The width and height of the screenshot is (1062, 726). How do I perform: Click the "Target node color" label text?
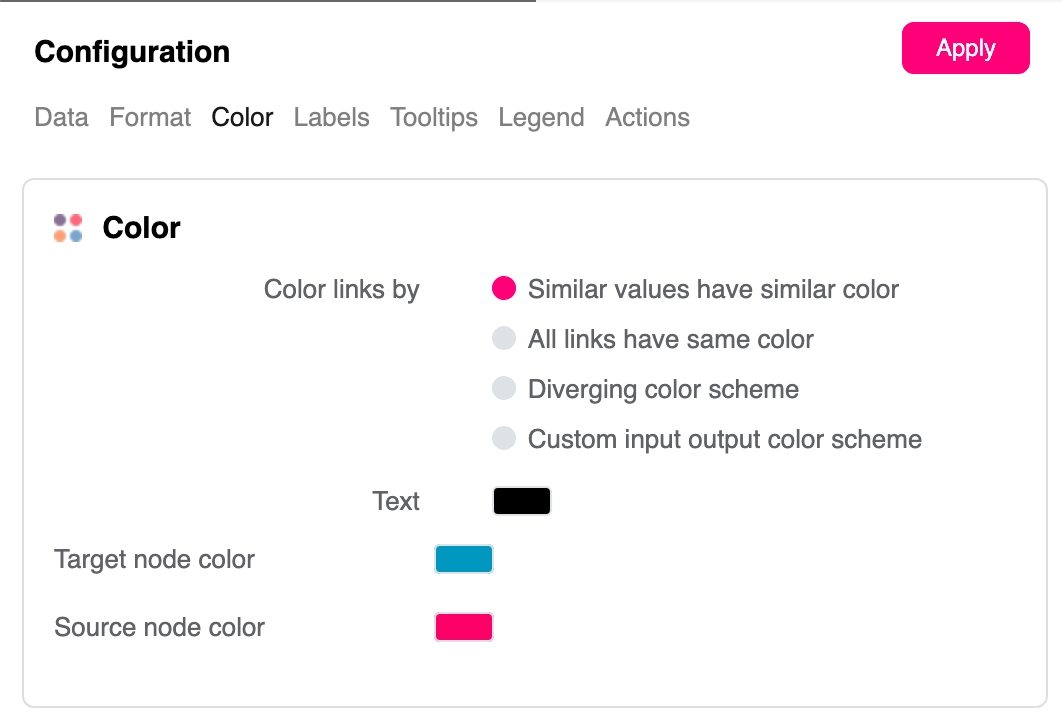[x=154, y=559]
